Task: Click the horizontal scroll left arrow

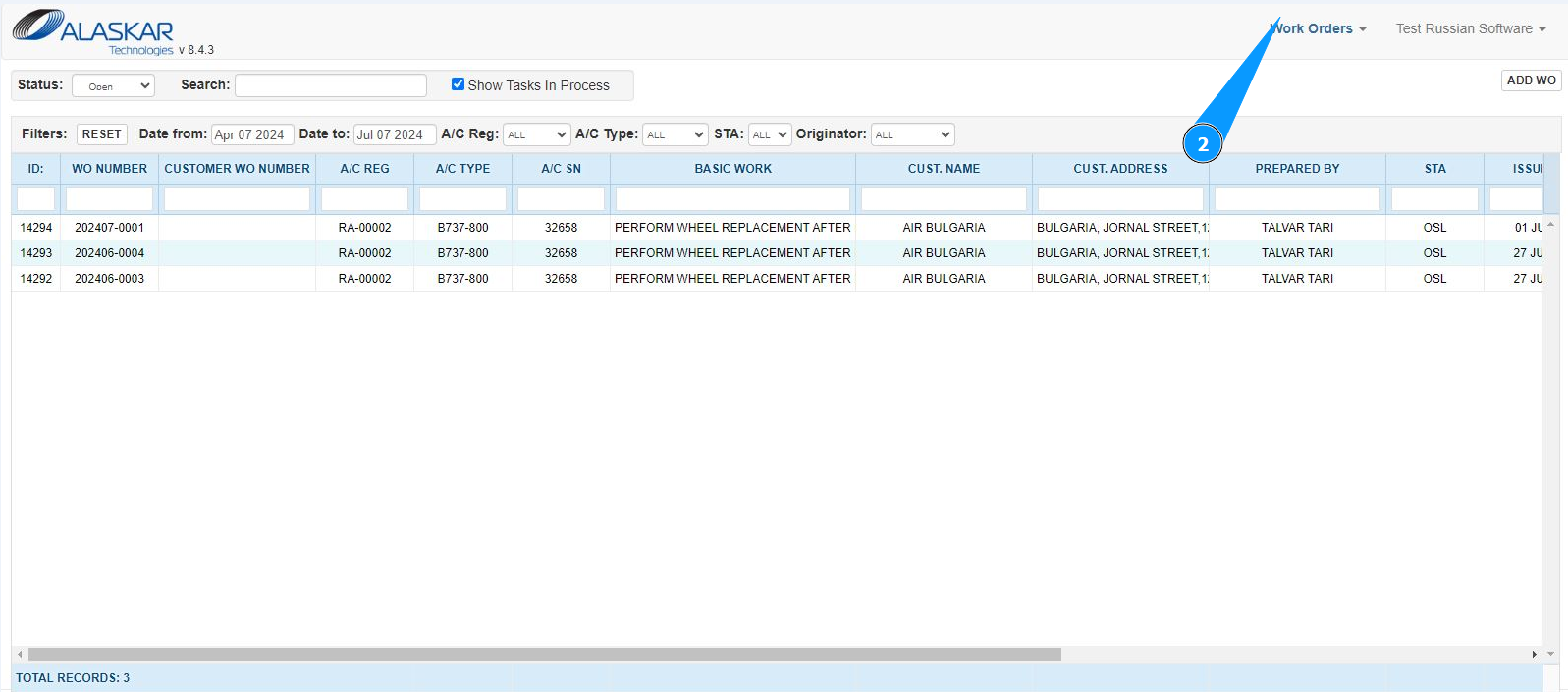Action: tap(20, 654)
